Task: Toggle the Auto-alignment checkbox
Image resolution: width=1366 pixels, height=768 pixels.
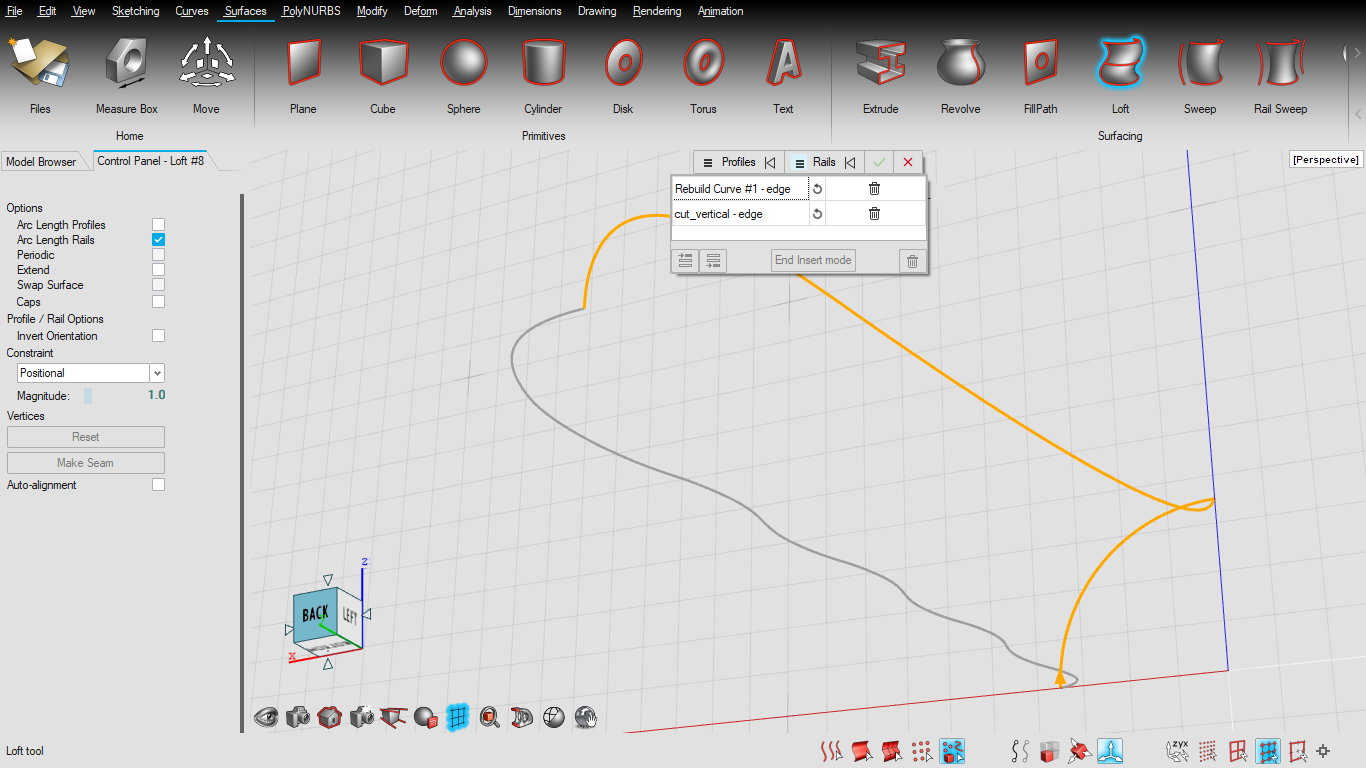Action: click(158, 485)
